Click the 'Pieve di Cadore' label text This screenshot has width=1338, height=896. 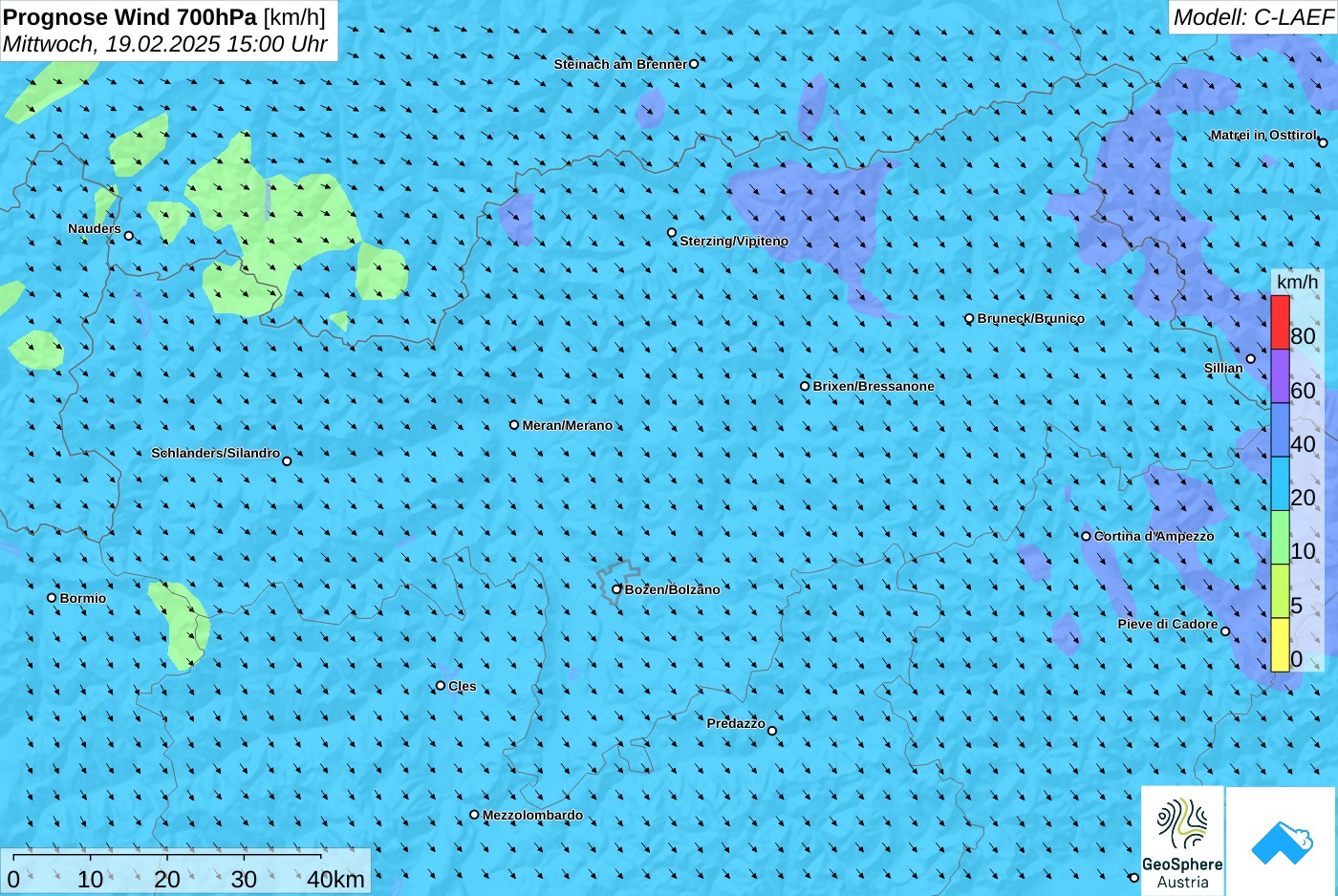[1168, 624]
